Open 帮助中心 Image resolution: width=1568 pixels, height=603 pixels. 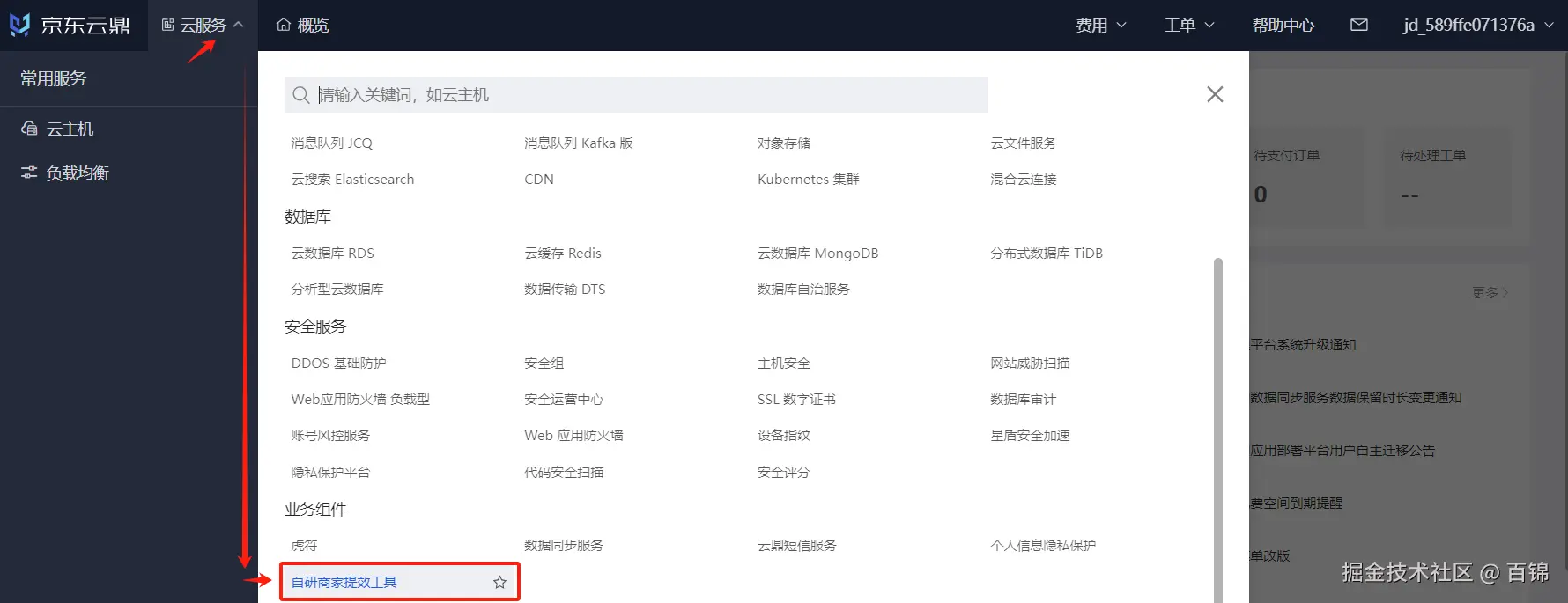(1283, 26)
